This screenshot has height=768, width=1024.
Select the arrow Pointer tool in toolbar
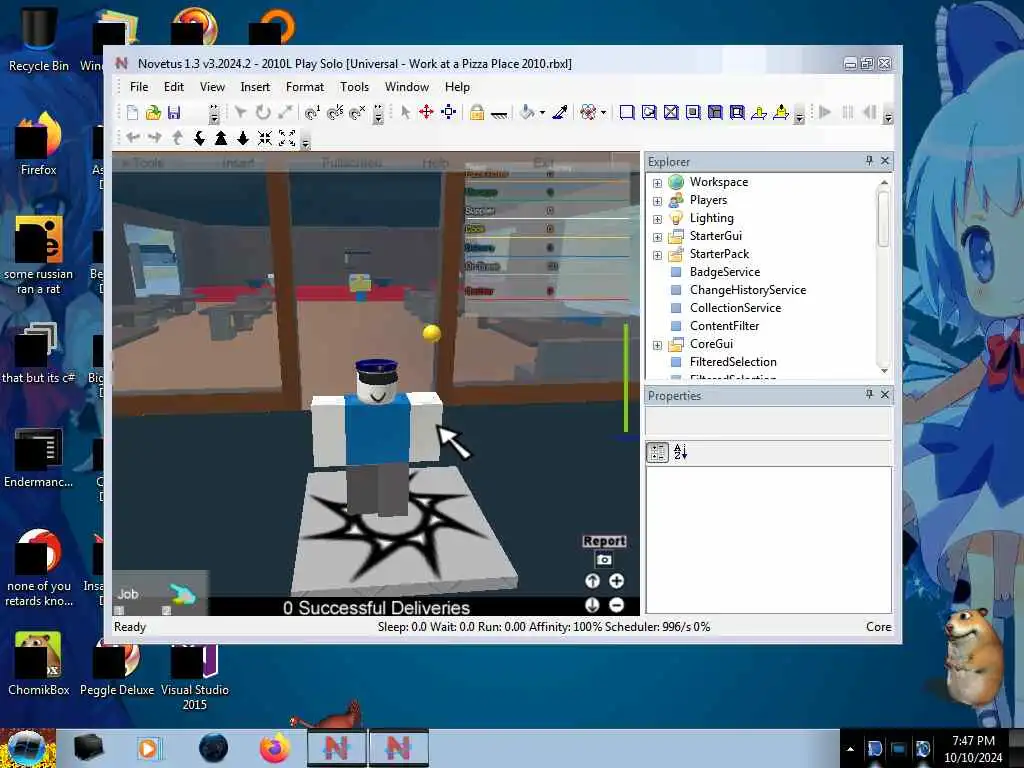point(406,112)
